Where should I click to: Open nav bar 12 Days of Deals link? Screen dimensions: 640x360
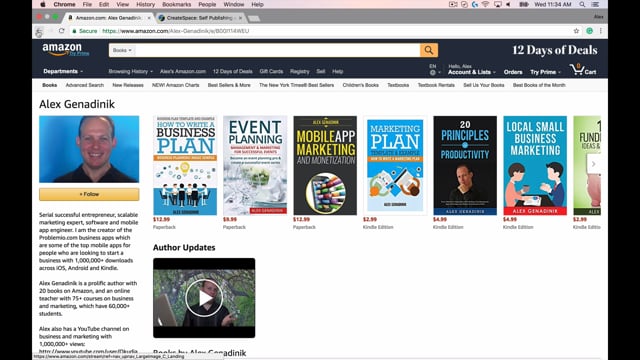tap(232, 71)
